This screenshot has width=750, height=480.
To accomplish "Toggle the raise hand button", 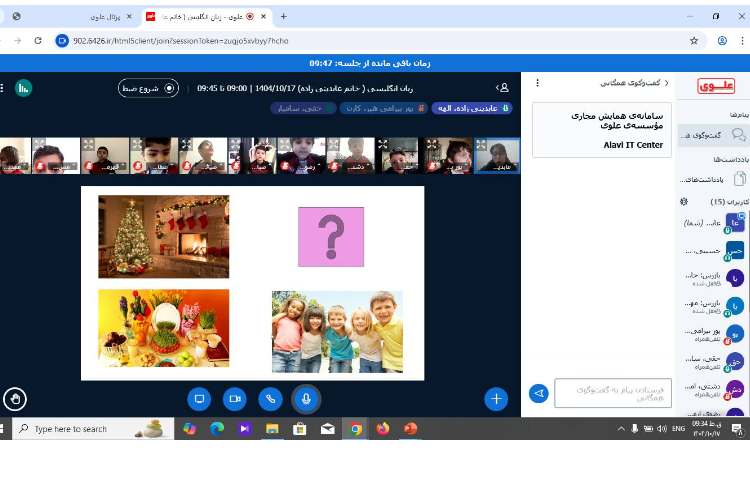I will coord(15,399).
